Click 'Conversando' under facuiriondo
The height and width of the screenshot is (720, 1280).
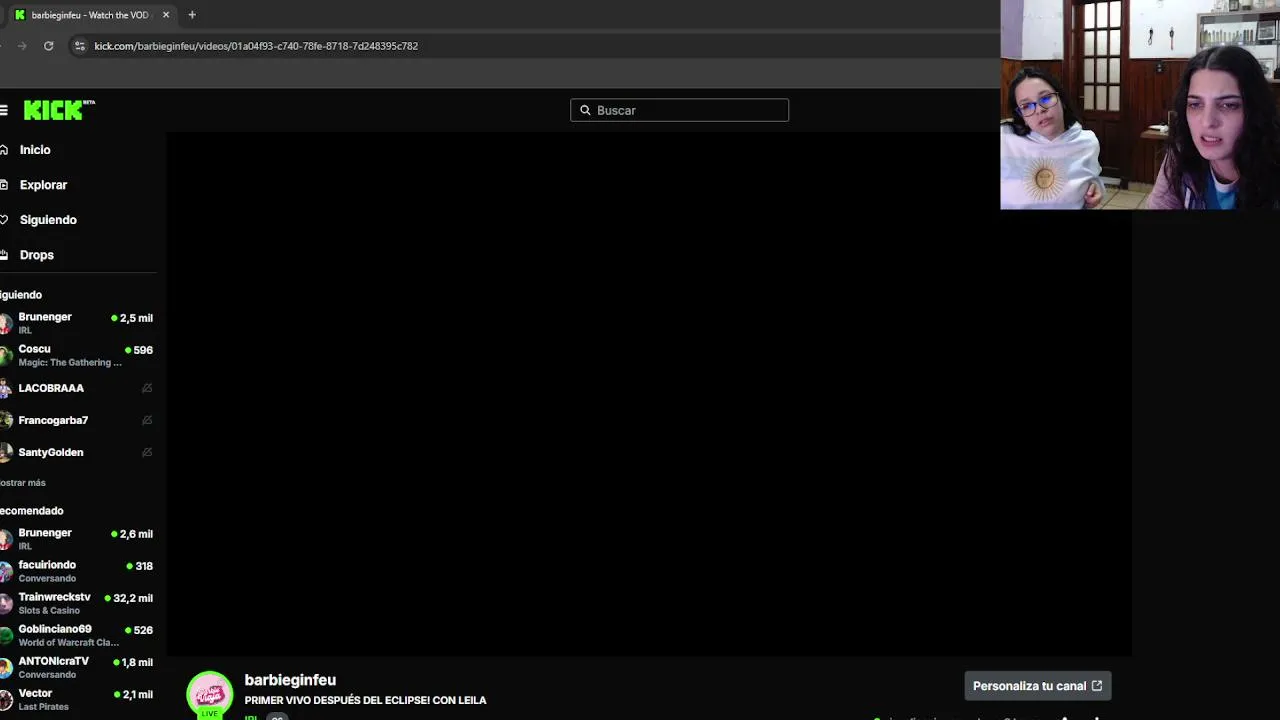click(x=47, y=579)
